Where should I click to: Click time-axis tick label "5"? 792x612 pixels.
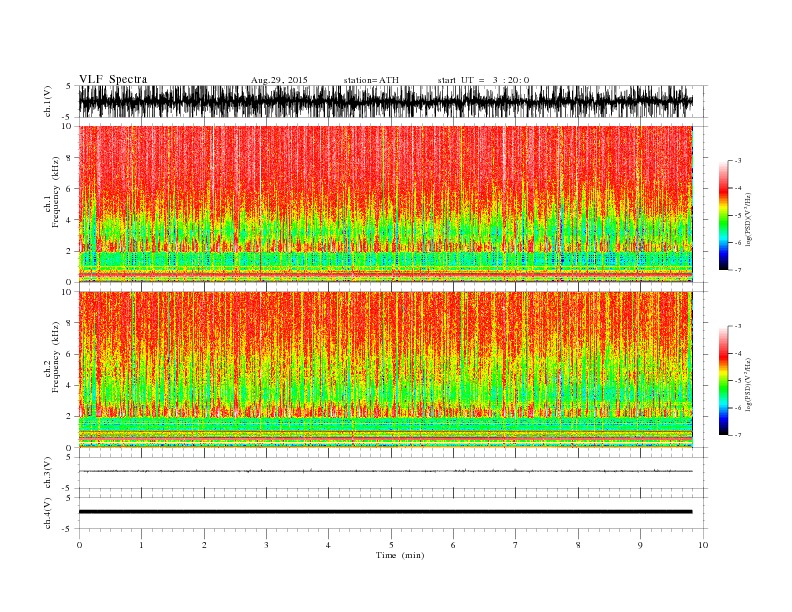(391, 545)
